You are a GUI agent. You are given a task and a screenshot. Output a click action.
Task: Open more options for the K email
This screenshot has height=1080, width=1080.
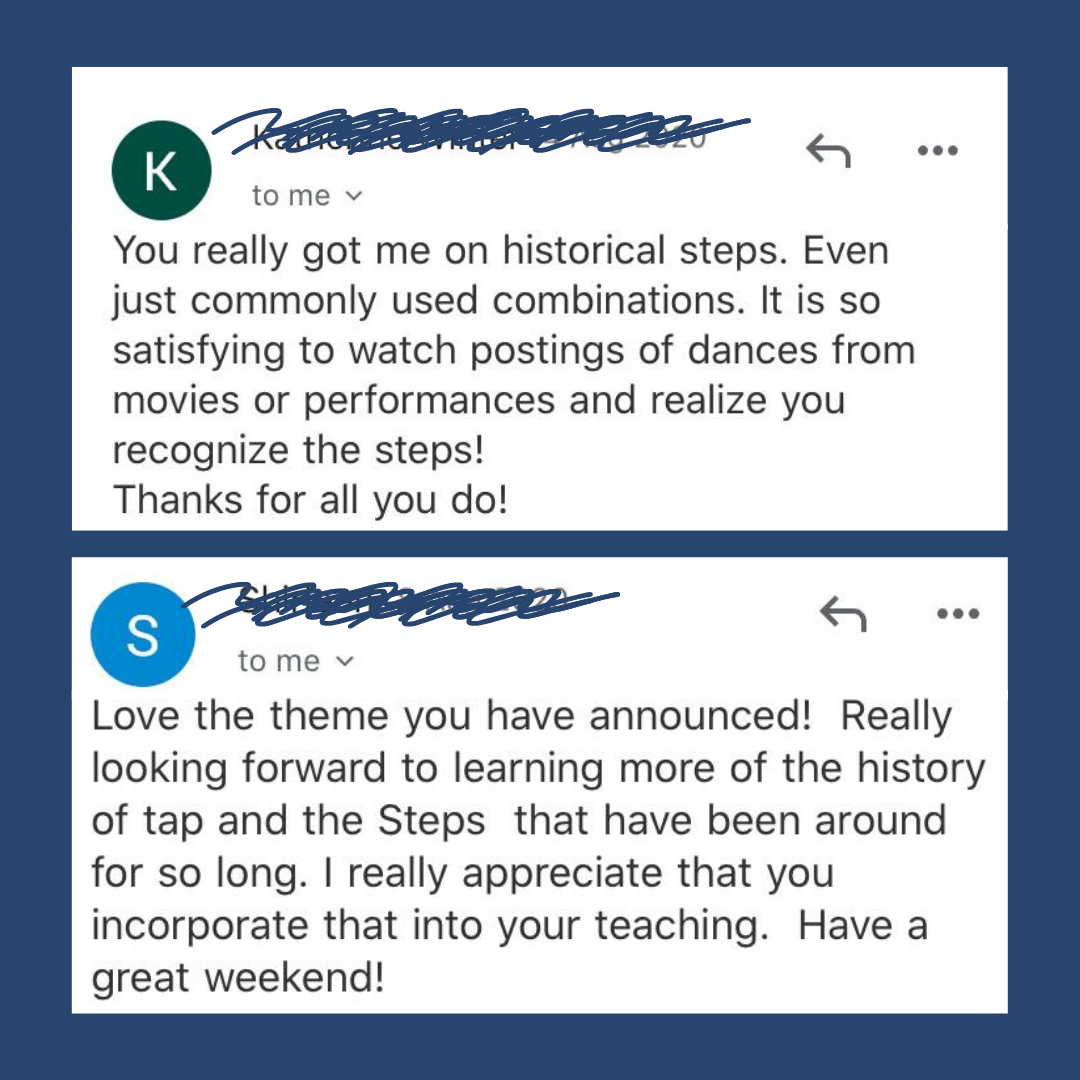click(937, 150)
